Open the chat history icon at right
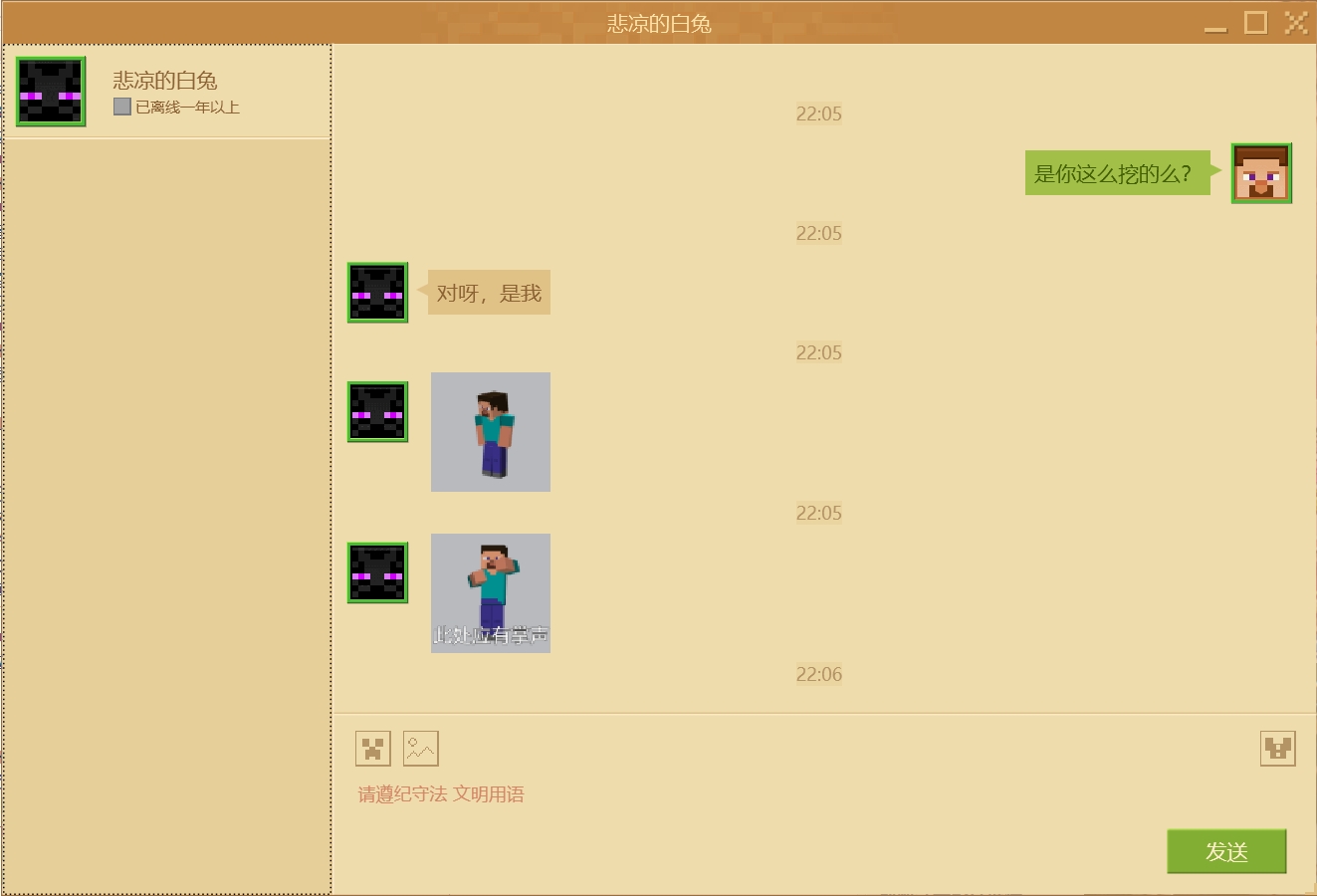Viewport: 1317px width, 896px height. coord(1278,749)
